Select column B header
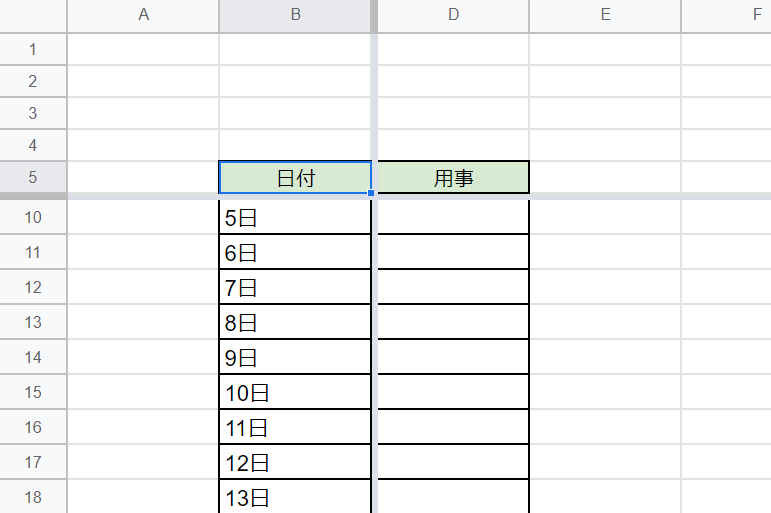771x513 pixels. (x=295, y=15)
